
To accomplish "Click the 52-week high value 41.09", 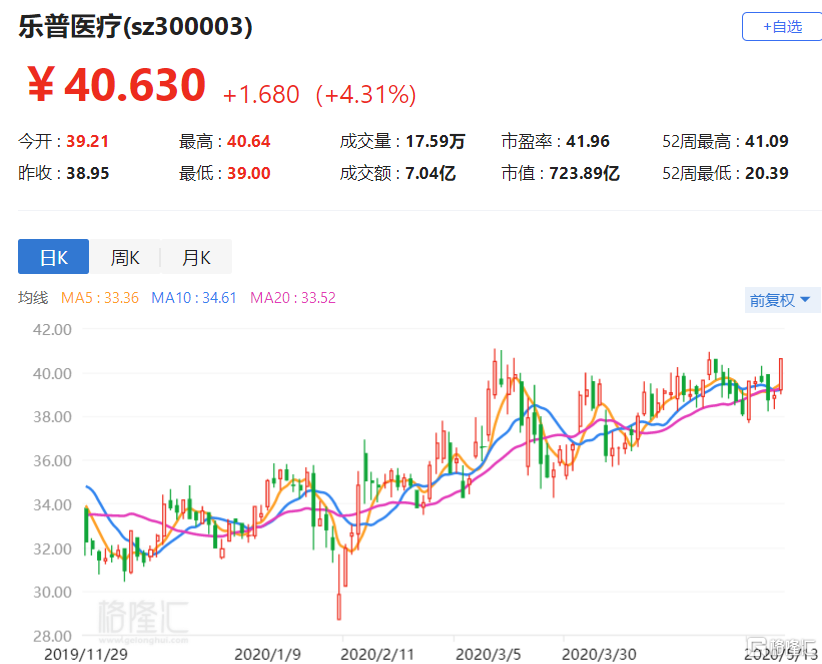I will pos(766,141).
